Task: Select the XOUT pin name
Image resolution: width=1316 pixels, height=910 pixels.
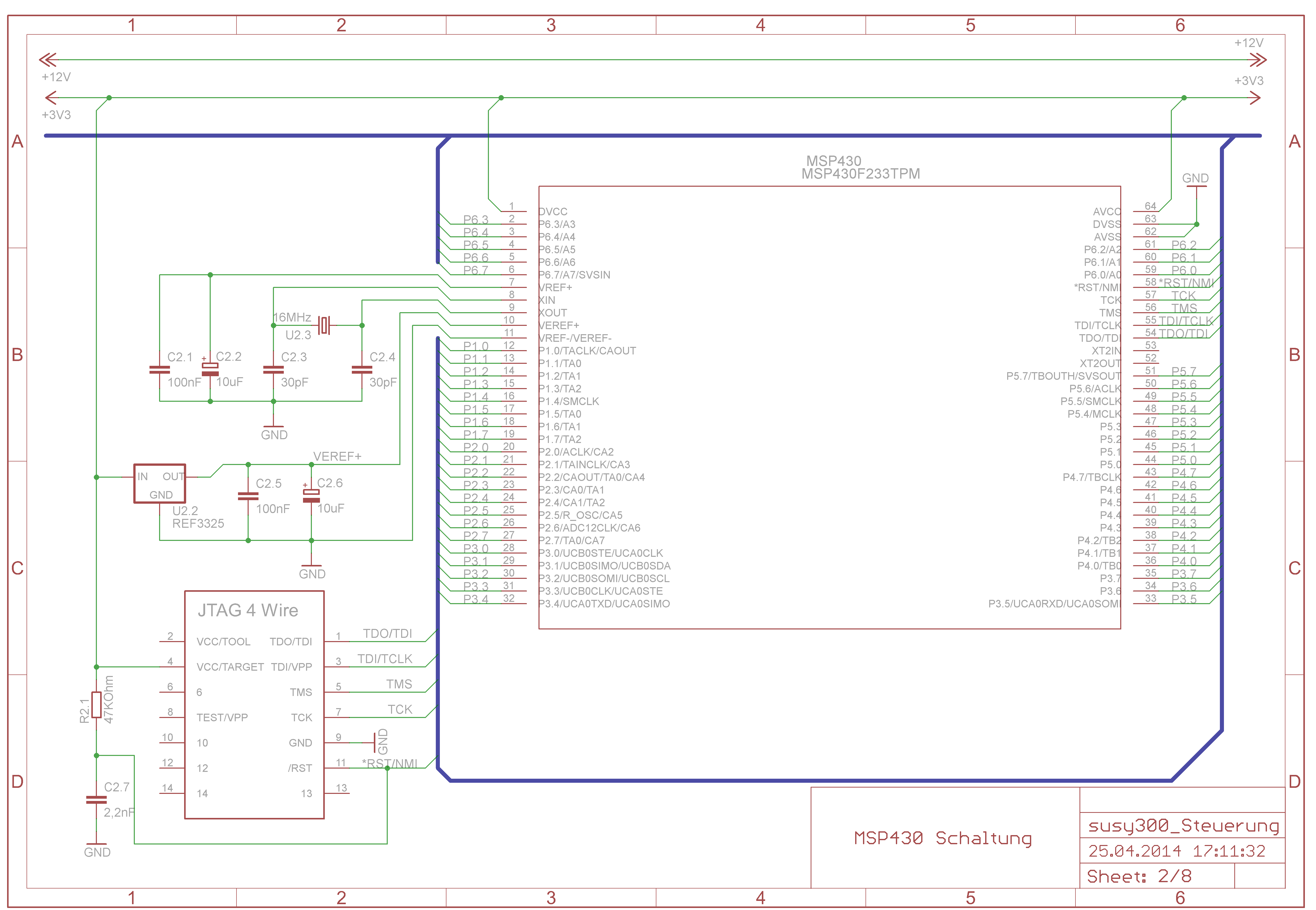Action: [x=553, y=313]
